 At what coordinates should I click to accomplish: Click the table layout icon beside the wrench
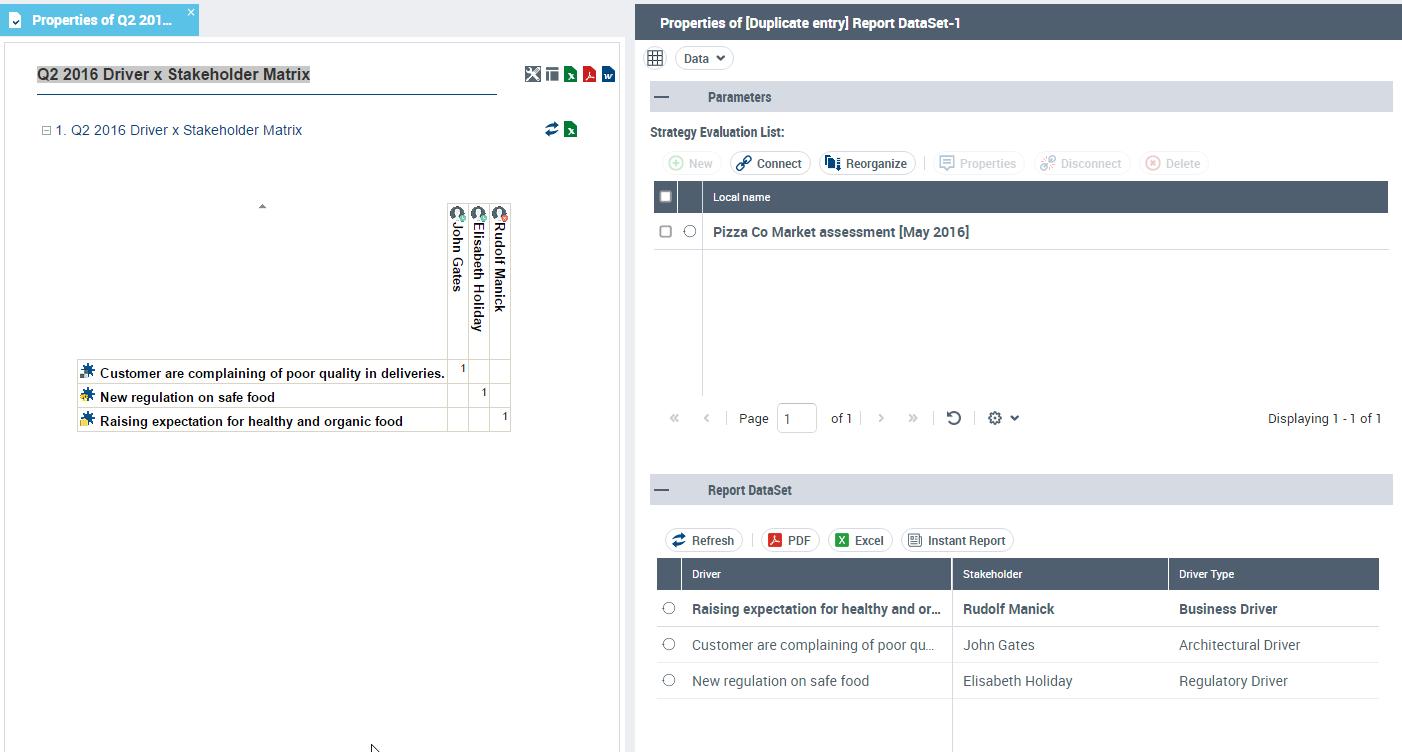point(552,74)
